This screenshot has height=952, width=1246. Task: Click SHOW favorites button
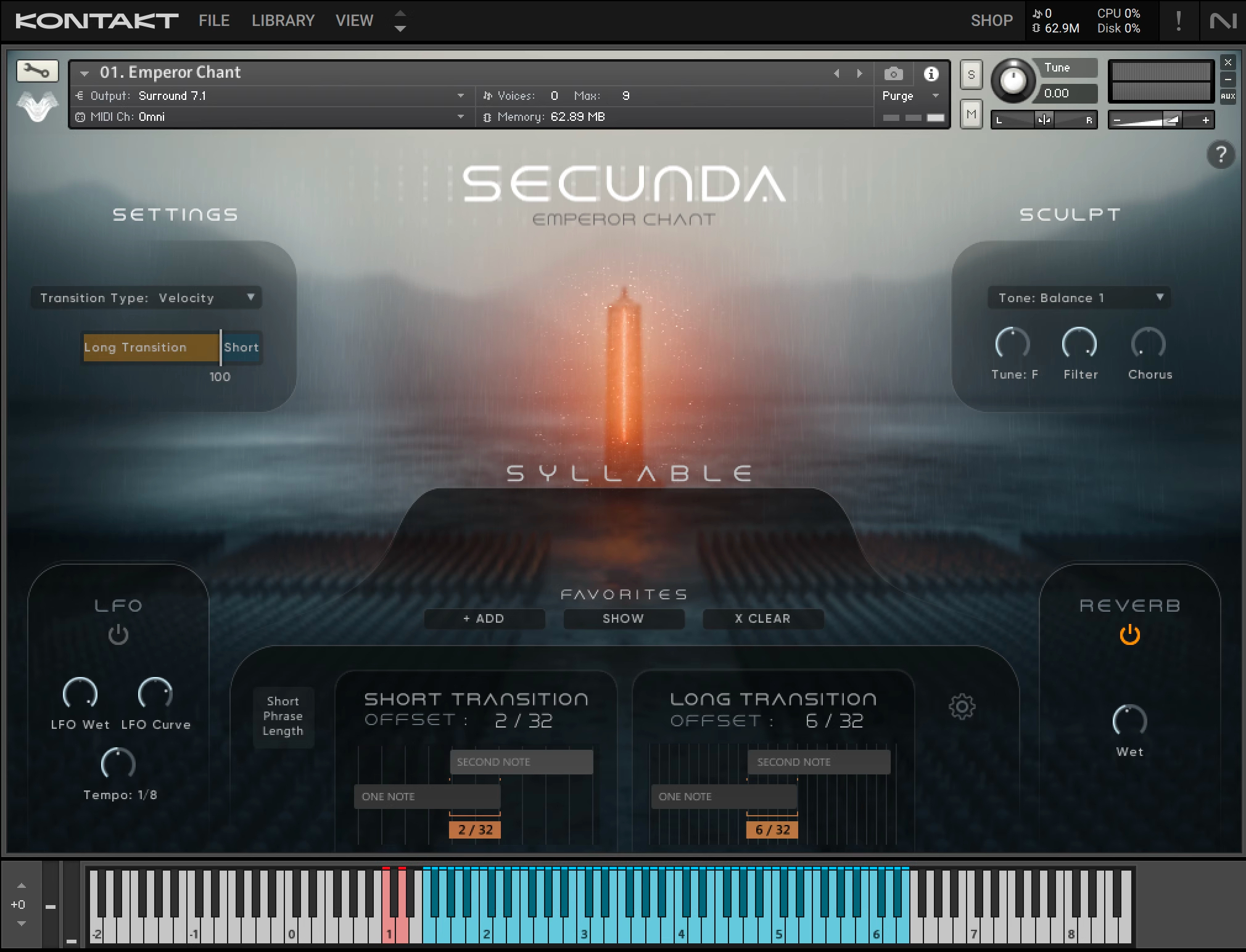[624, 618]
